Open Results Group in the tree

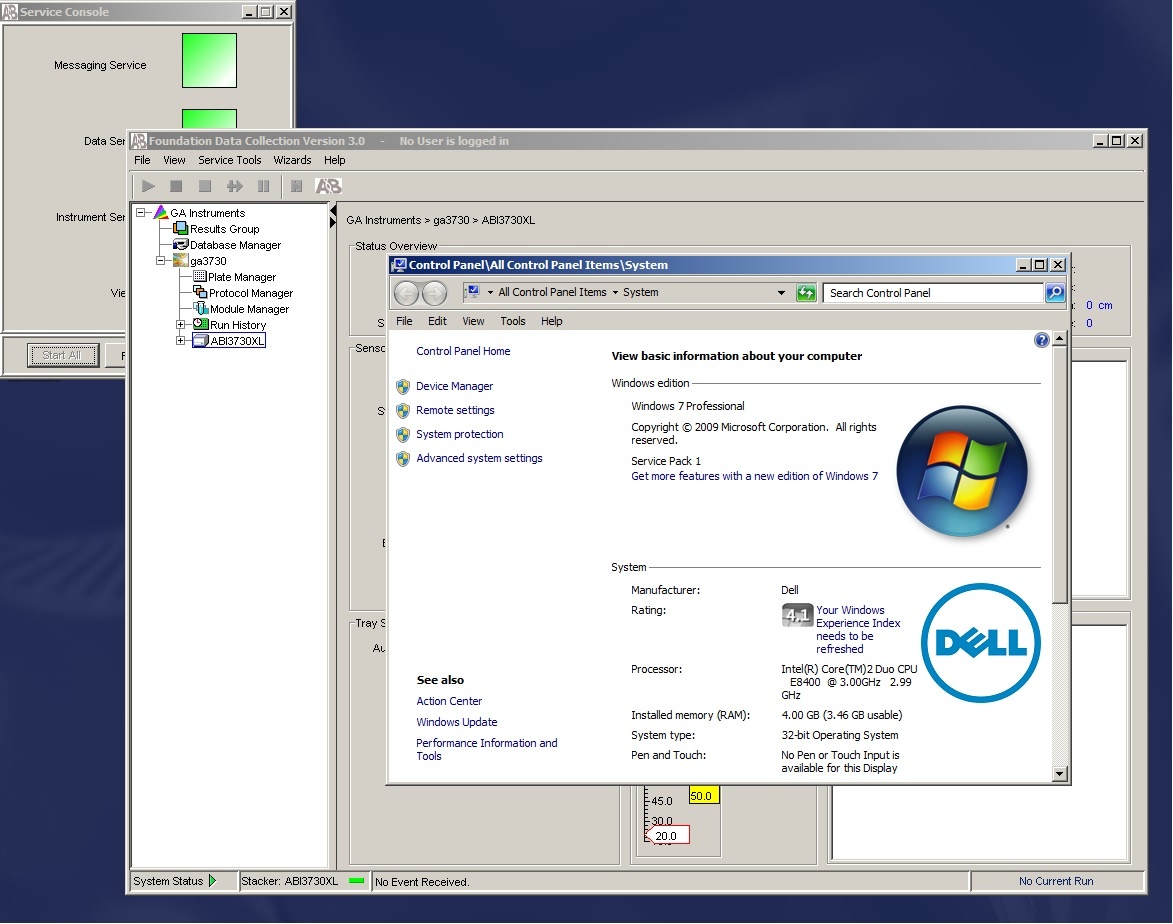224,229
